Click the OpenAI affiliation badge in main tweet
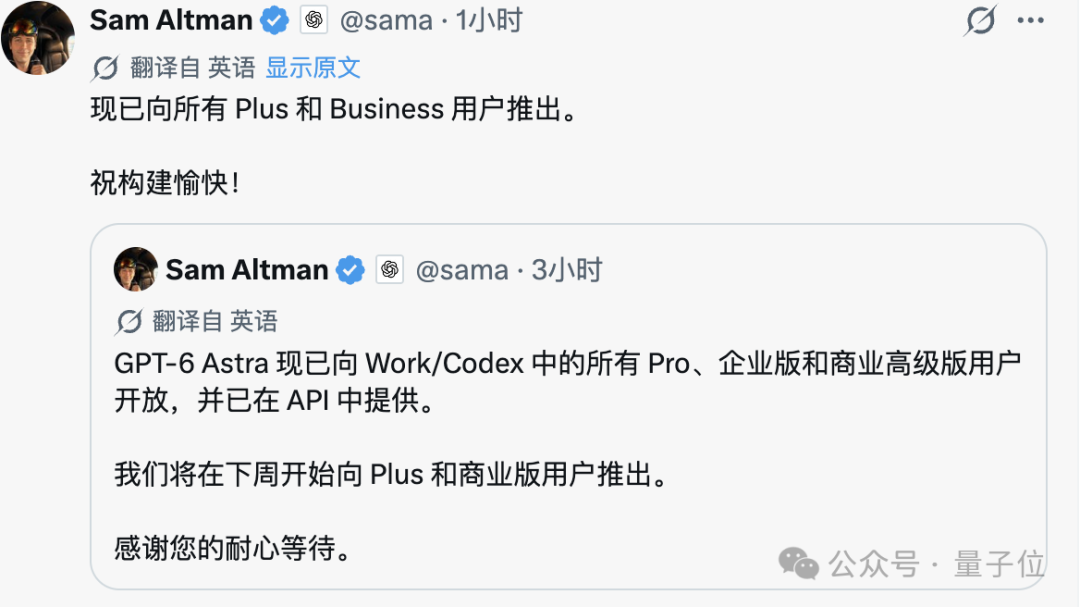 (x=313, y=20)
